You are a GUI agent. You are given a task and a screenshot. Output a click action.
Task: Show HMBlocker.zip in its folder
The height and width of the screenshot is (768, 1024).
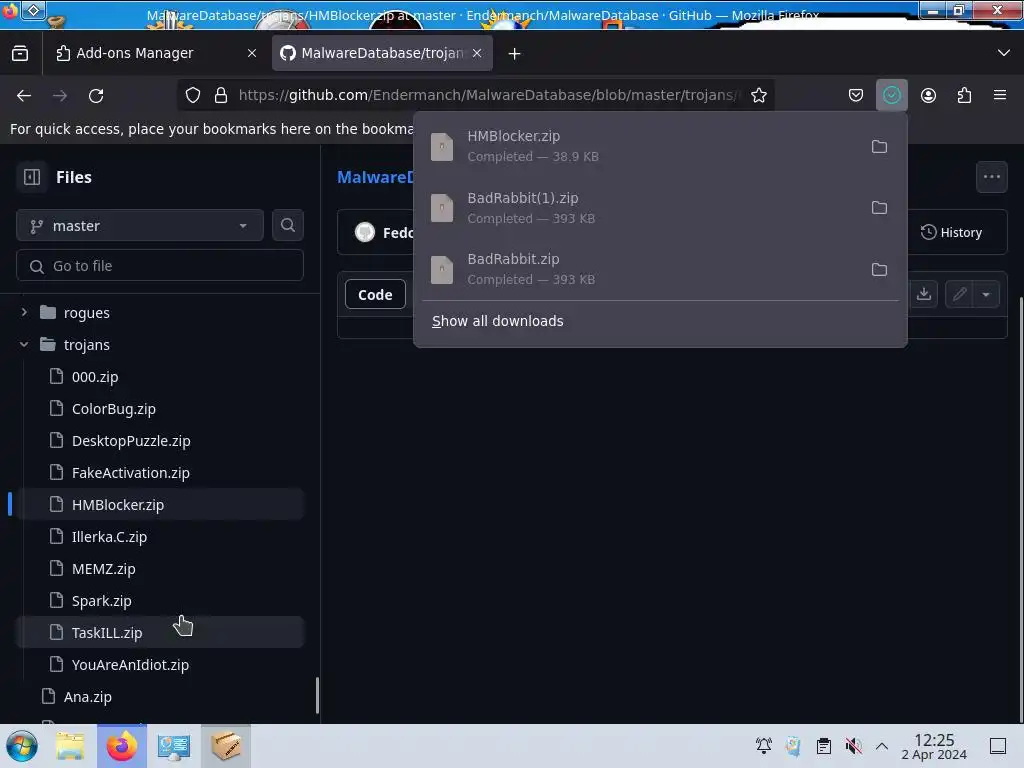click(x=879, y=146)
